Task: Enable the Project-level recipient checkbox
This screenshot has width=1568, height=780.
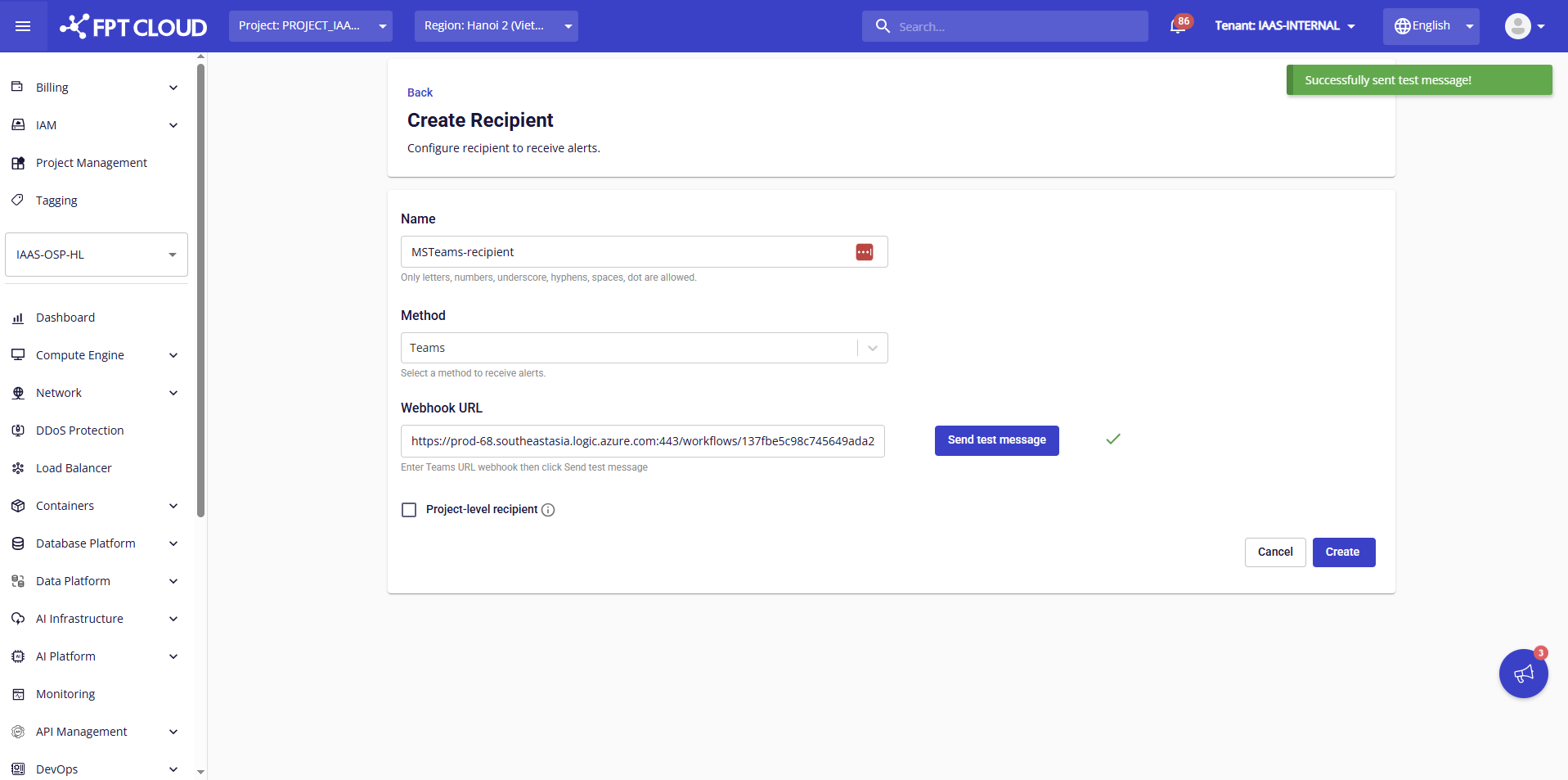Action: 409,510
